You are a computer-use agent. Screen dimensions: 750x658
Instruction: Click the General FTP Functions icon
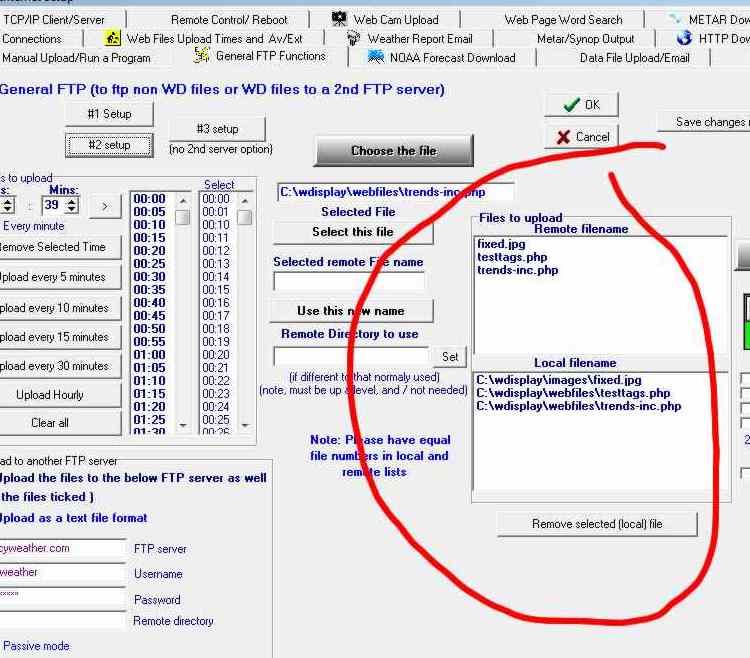201,56
